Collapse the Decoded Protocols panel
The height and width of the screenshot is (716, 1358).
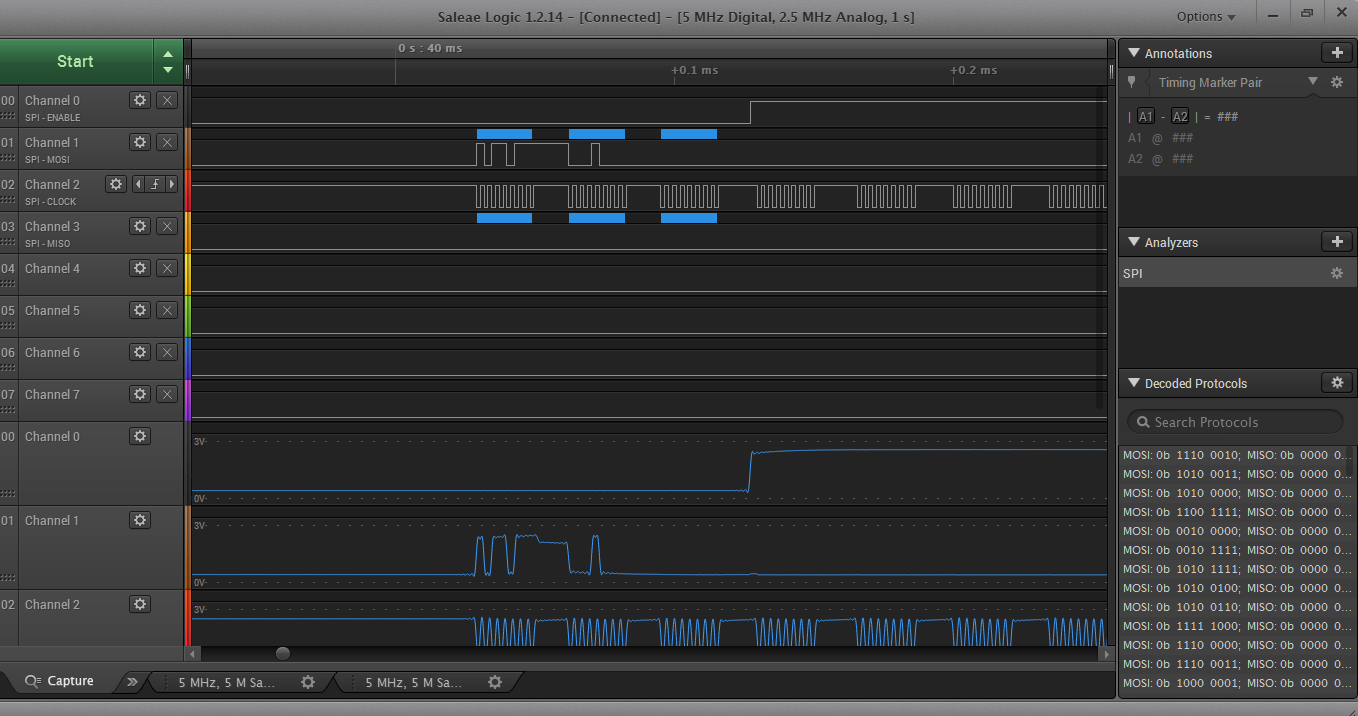1134,383
